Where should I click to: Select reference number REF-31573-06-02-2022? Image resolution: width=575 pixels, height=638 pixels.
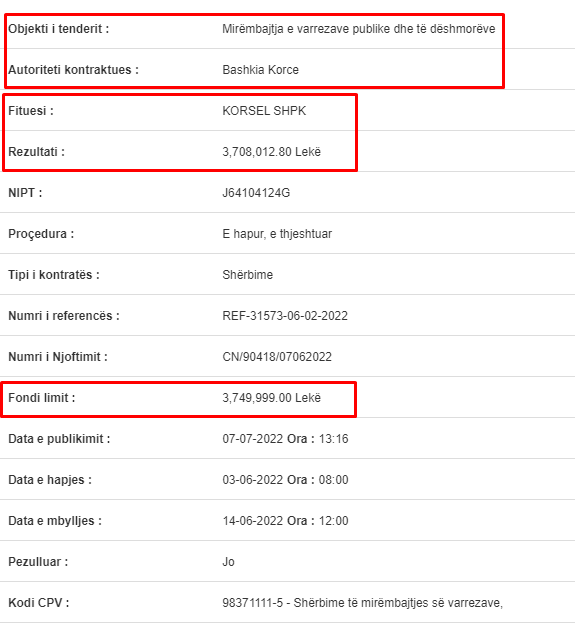pos(285,316)
